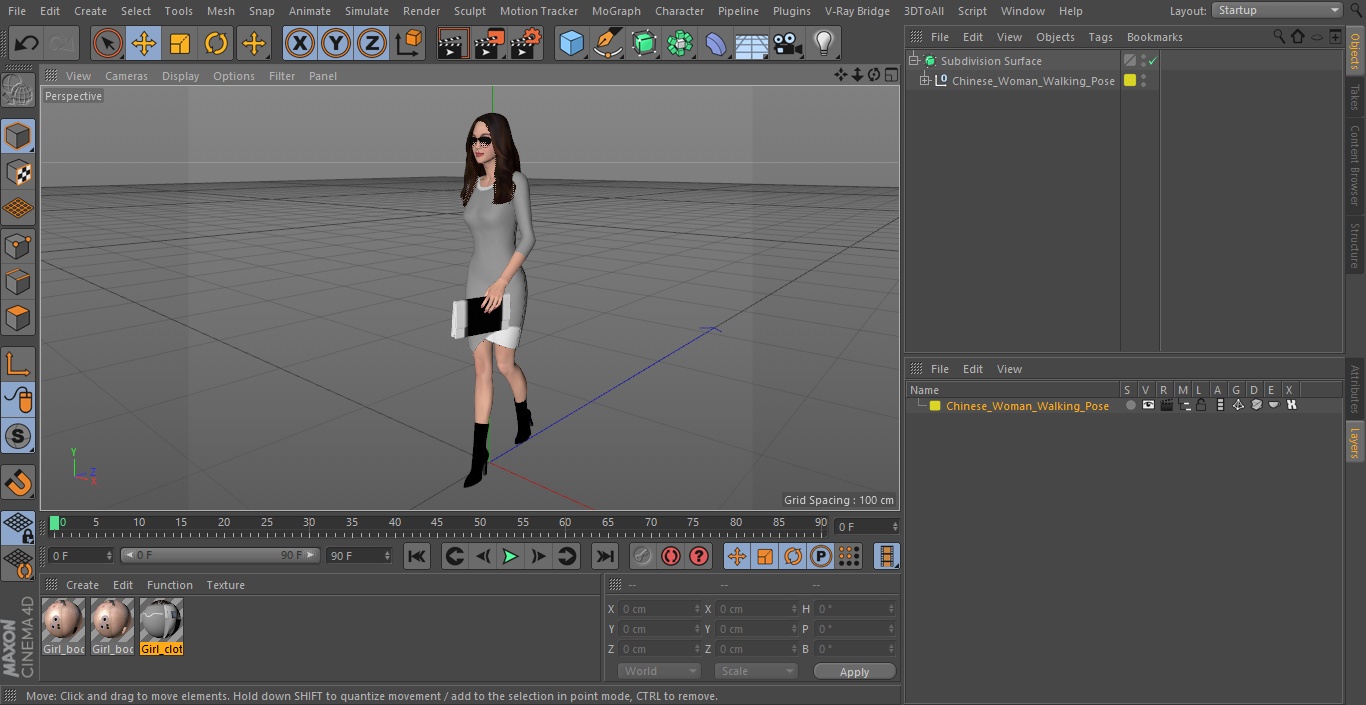The height and width of the screenshot is (705, 1366).
Task: Click the yellow layer swatch in Layers panel
Action: tap(935, 406)
